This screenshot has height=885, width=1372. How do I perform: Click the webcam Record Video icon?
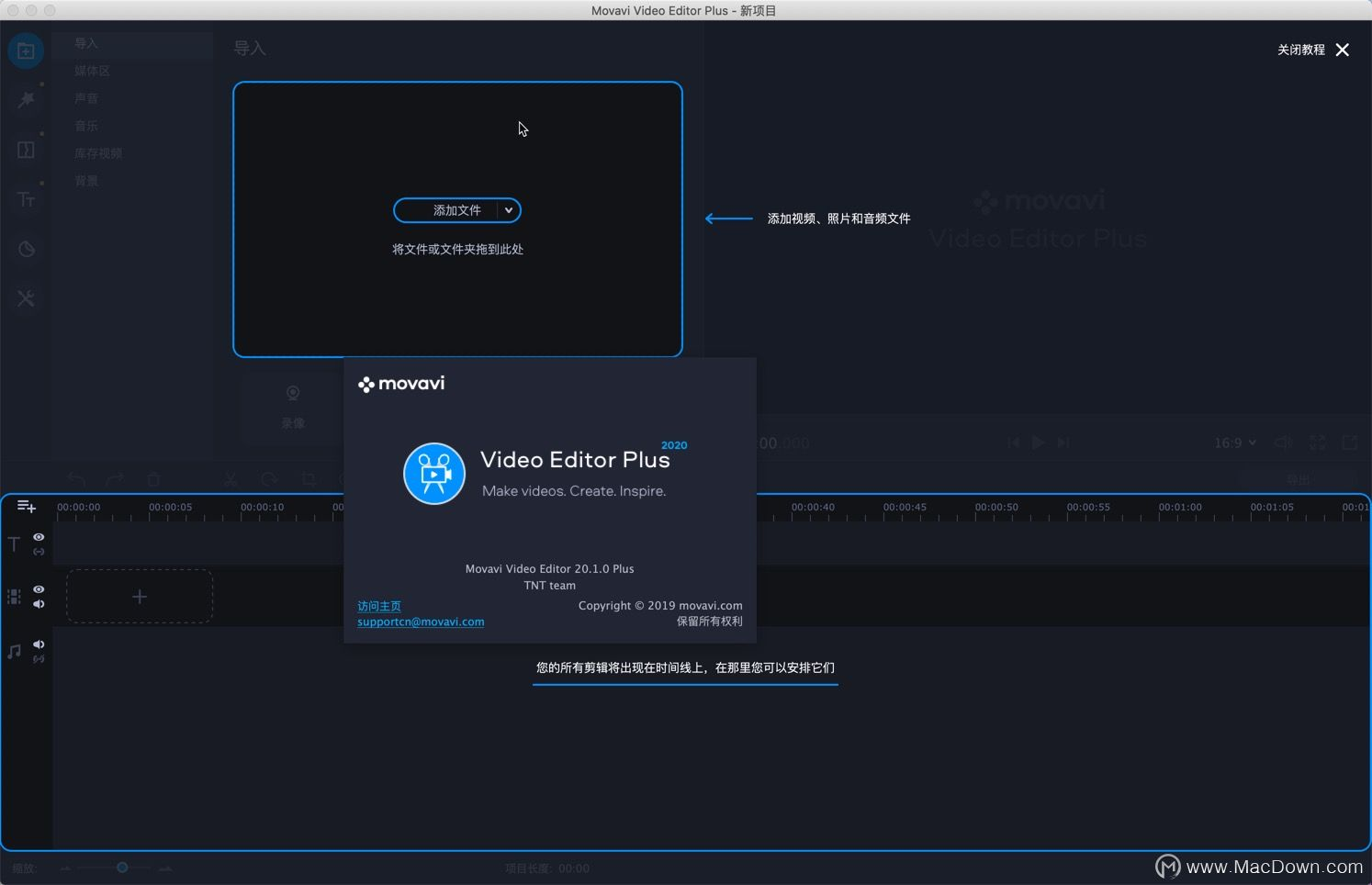click(x=293, y=394)
